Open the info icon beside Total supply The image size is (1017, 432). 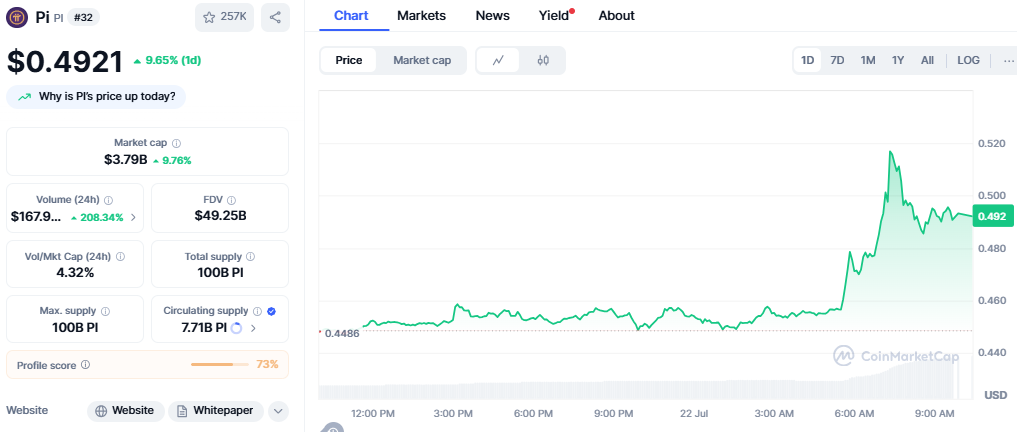click(250, 257)
